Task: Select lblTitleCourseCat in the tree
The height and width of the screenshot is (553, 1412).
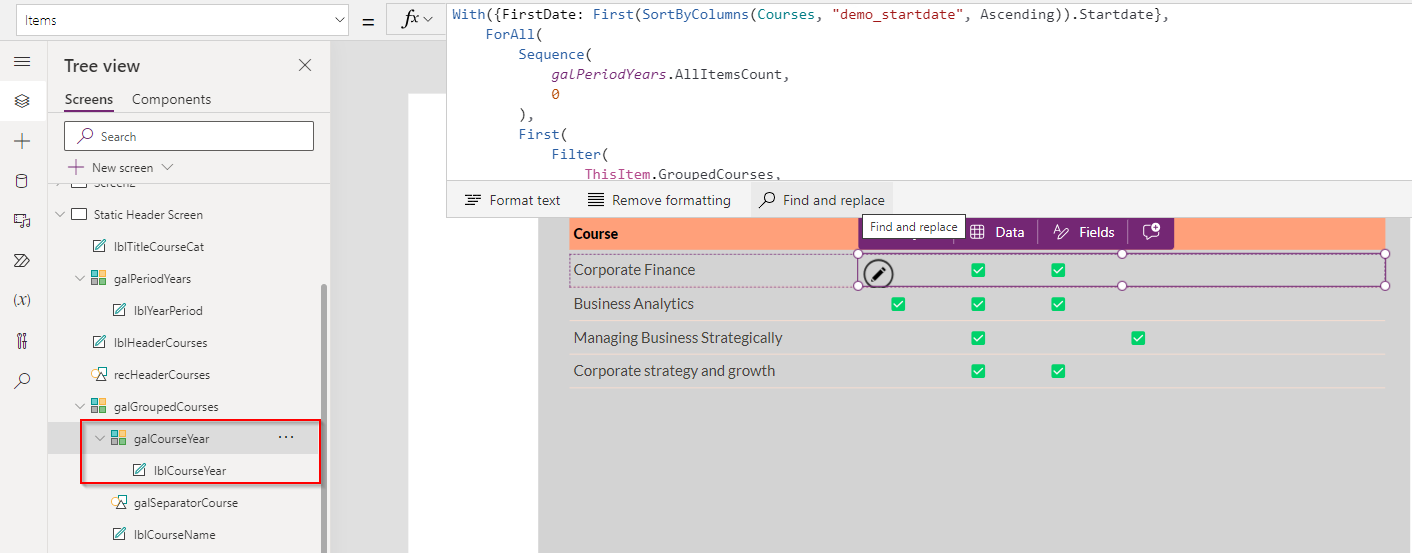Action: click(158, 246)
